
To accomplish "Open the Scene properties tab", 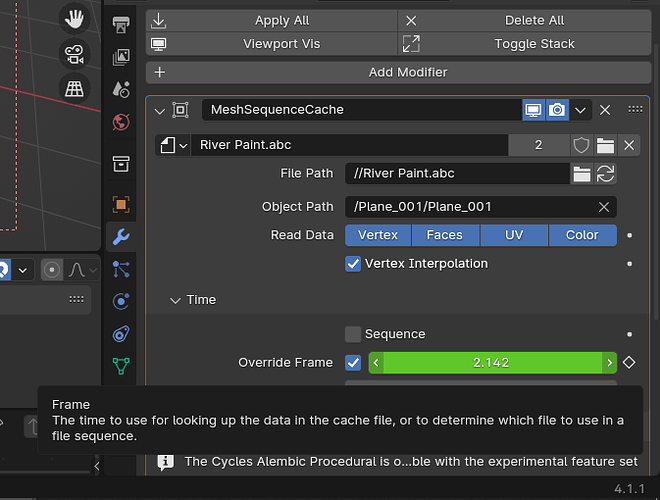I will point(121,89).
